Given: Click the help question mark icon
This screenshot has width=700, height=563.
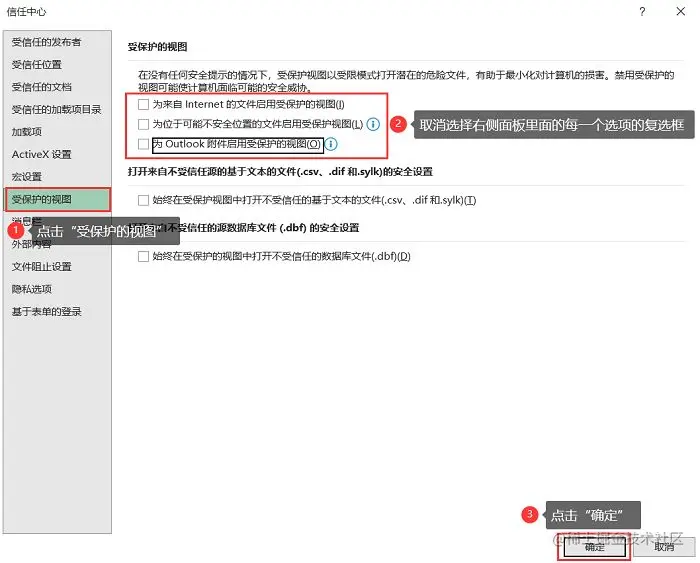Looking at the screenshot, I should pyautogui.click(x=642, y=11).
